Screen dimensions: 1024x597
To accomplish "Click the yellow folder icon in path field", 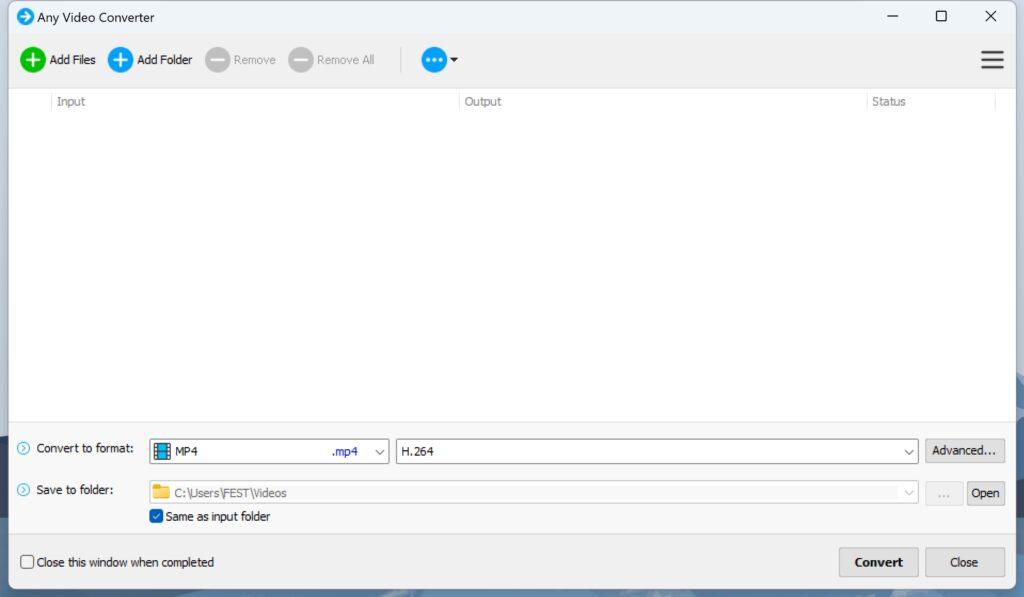I will point(161,492).
